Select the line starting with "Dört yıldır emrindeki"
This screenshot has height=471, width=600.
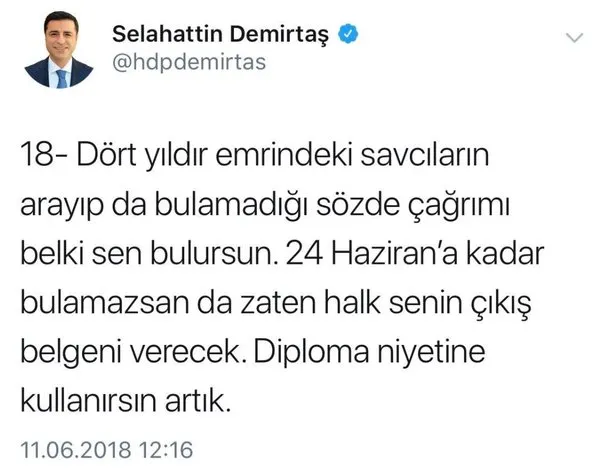click(x=283, y=156)
